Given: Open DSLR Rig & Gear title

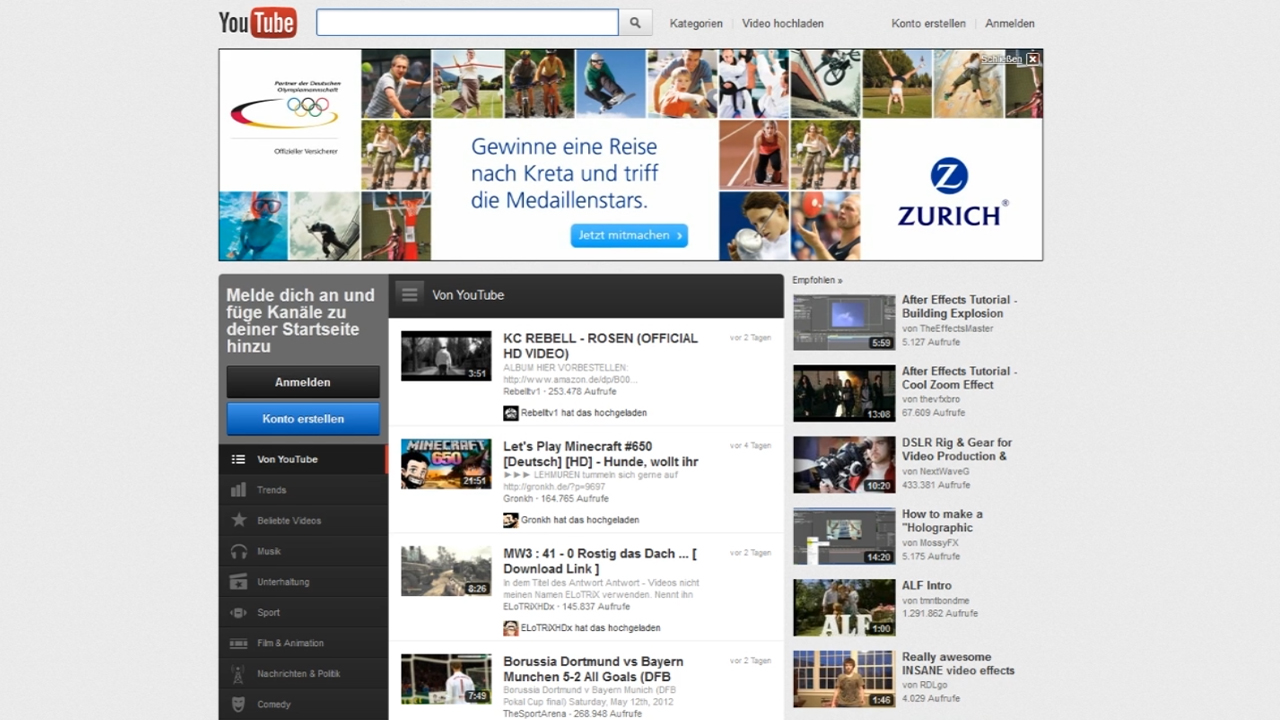Looking at the screenshot, I should 957,449.
